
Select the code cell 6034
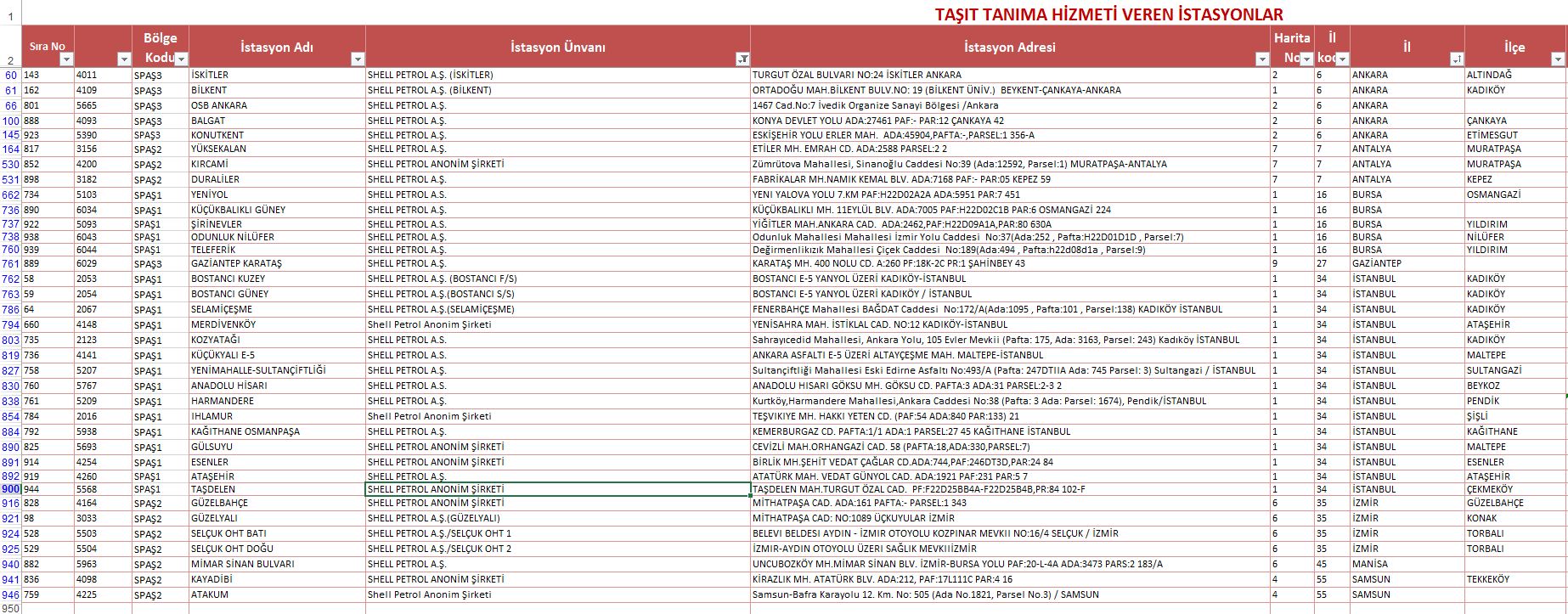103,210
